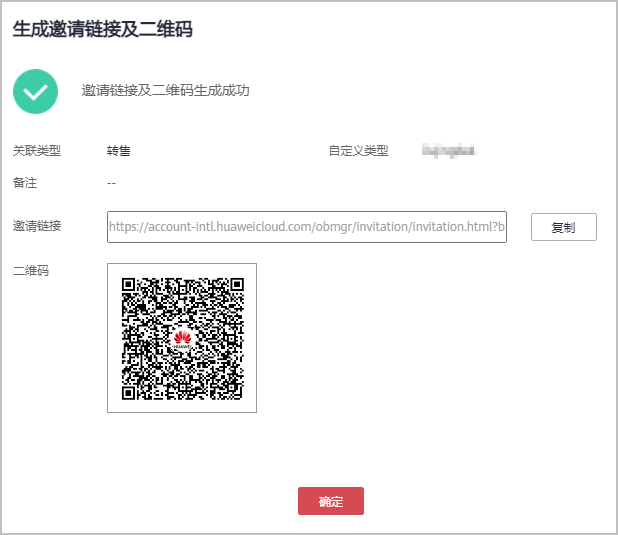Click the 复制 copy button
618x535 pixels.
coord(564,227)
